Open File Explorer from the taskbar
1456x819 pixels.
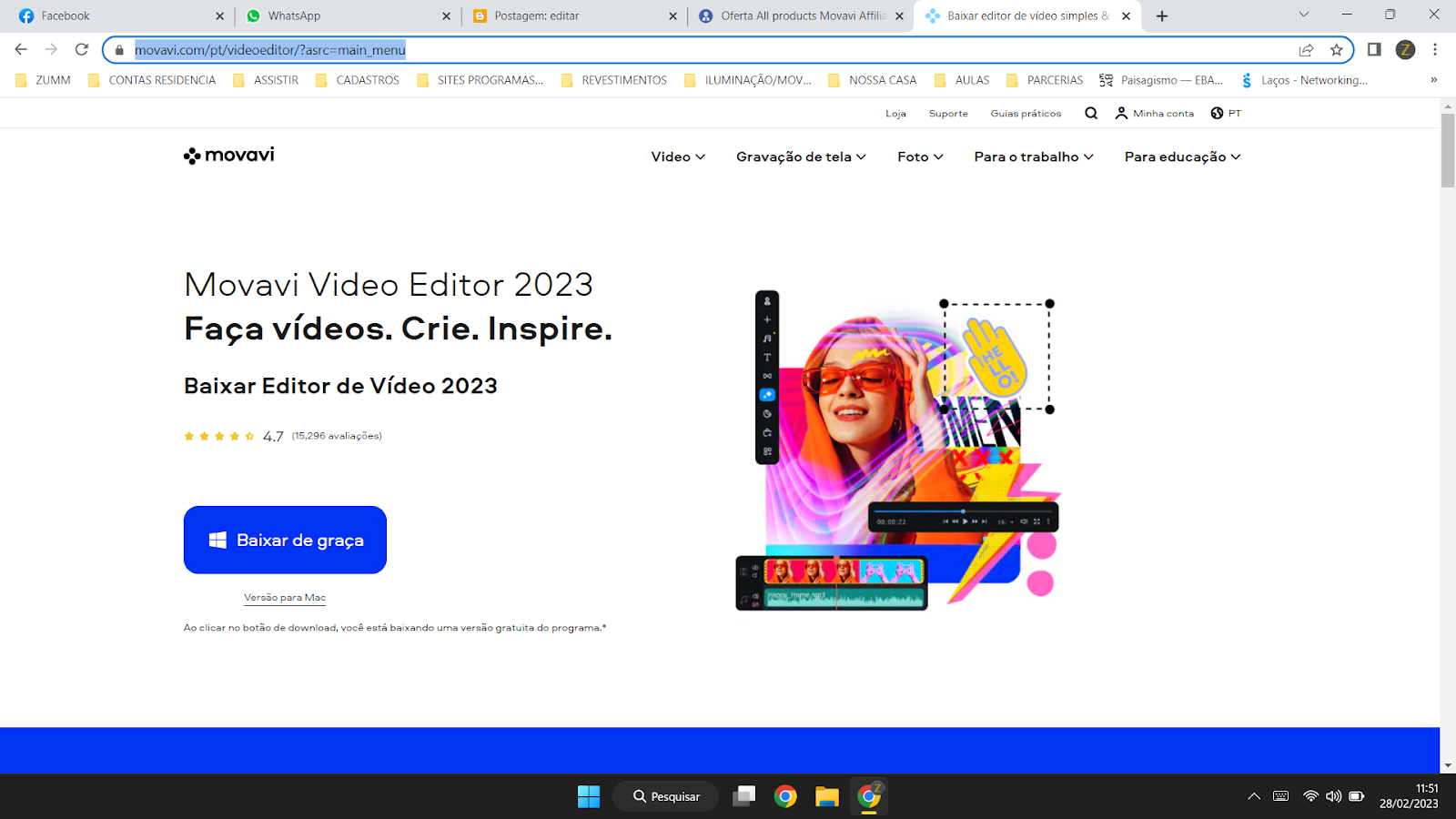click(x=826, y=796)
